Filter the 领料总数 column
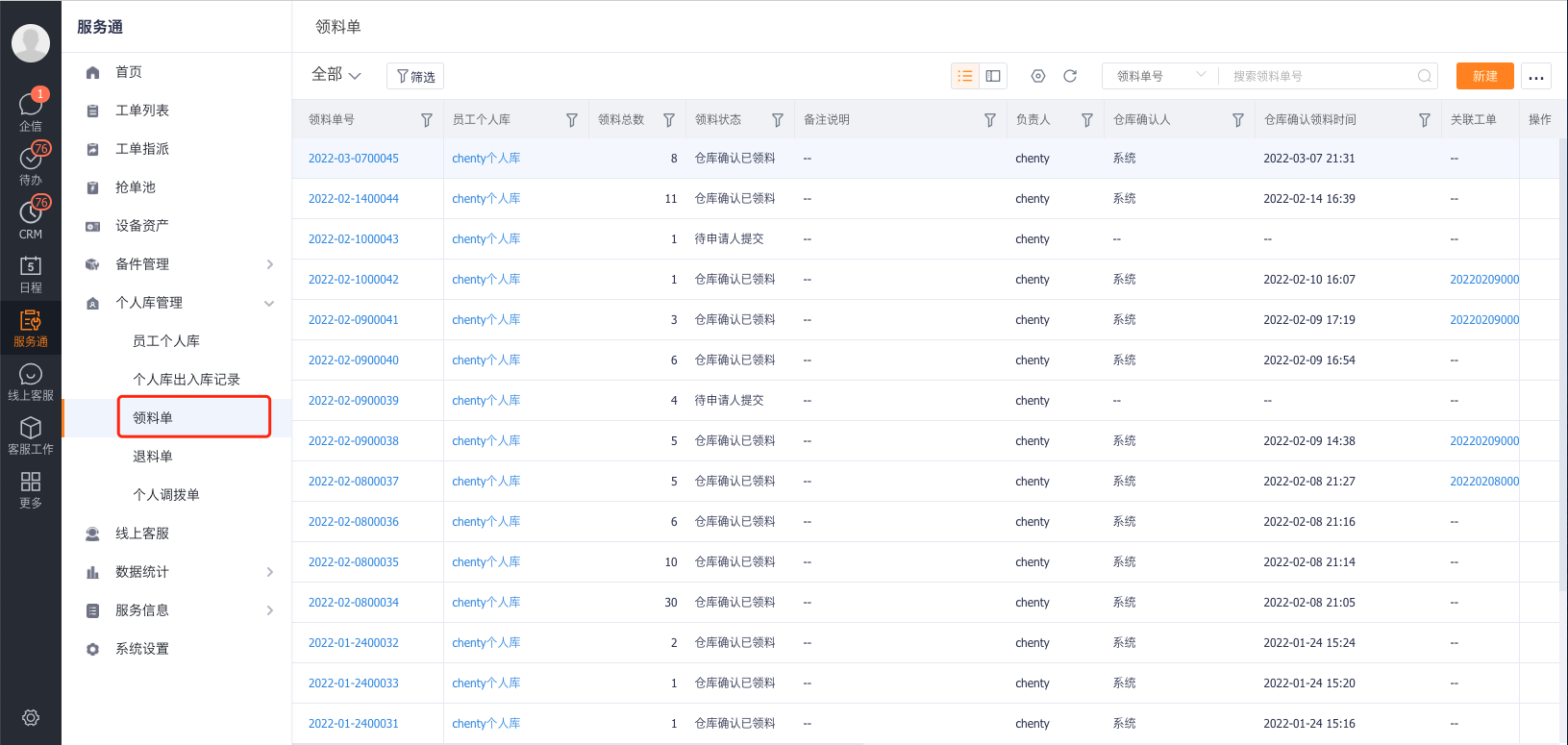Screen dimensions: 1568x745 click(x=669, y=120)
